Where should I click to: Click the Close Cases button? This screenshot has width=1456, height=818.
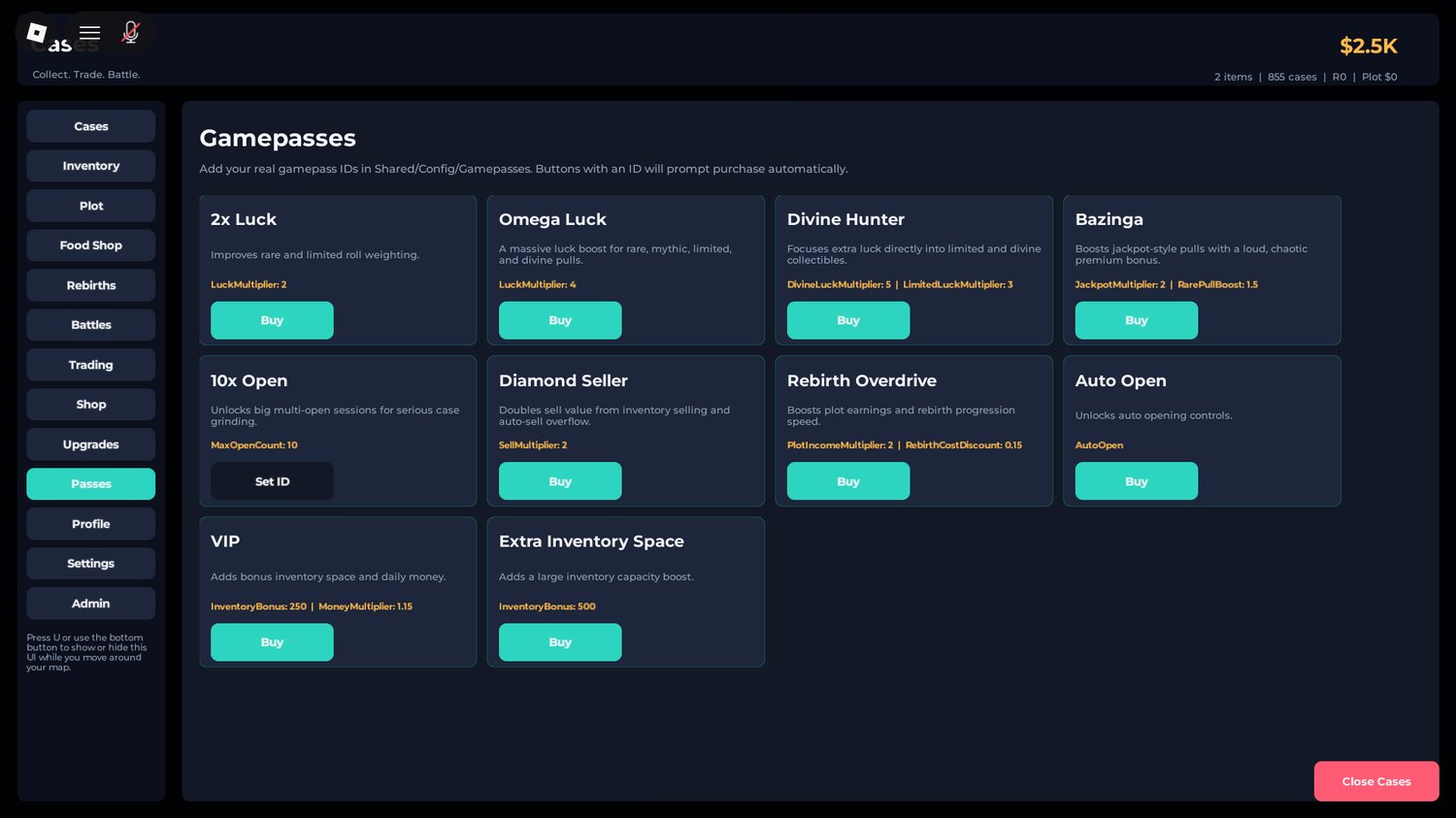point(1376,781)
